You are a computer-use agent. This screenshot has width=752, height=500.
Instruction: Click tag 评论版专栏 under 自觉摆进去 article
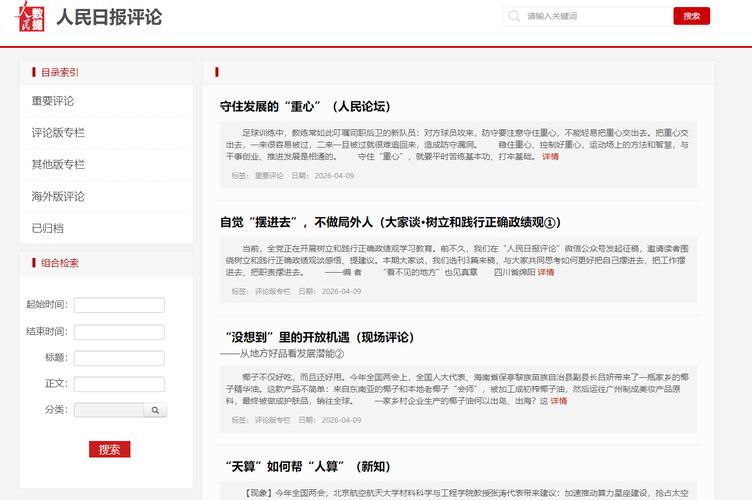tap(272, 291)
